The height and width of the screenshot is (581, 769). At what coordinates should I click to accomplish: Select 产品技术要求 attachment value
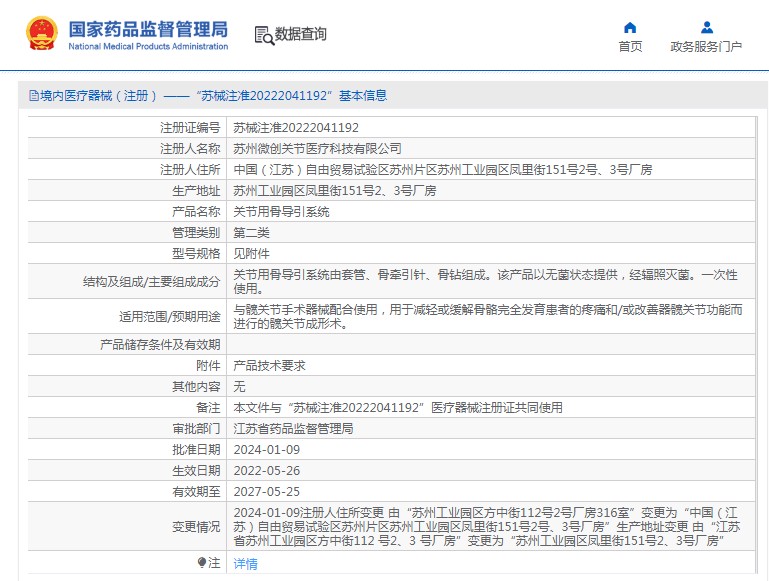pyautogui.click(x=269, y=366)
